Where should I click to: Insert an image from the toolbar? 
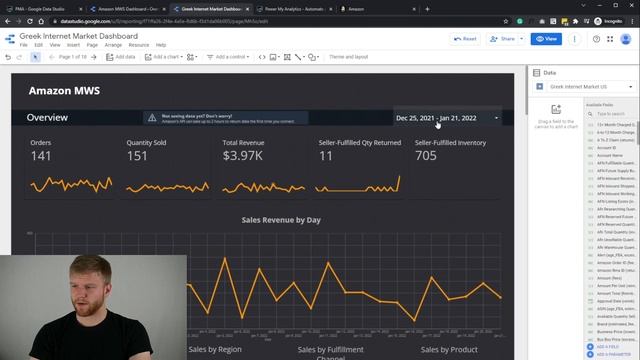point(274,57)
